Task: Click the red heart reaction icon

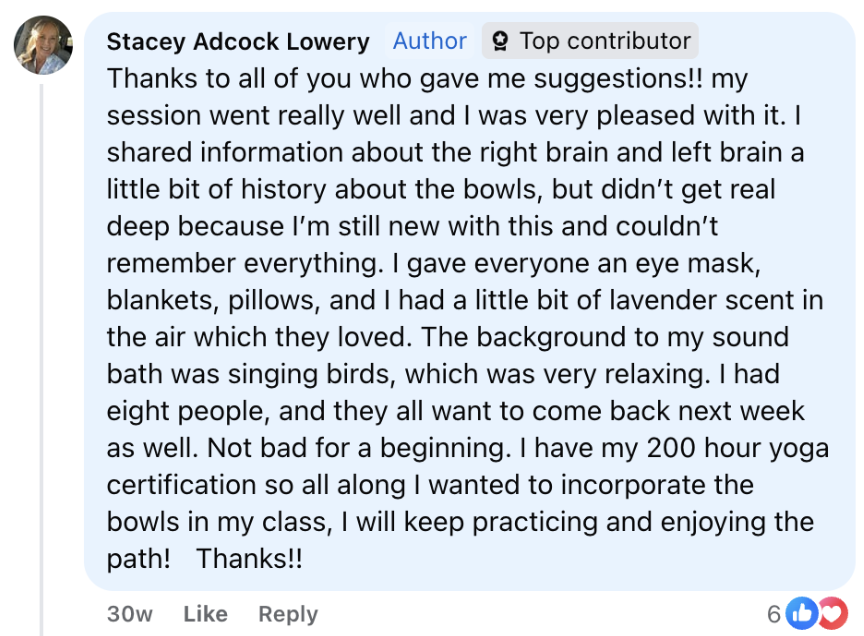Action: tap(829, 613)
